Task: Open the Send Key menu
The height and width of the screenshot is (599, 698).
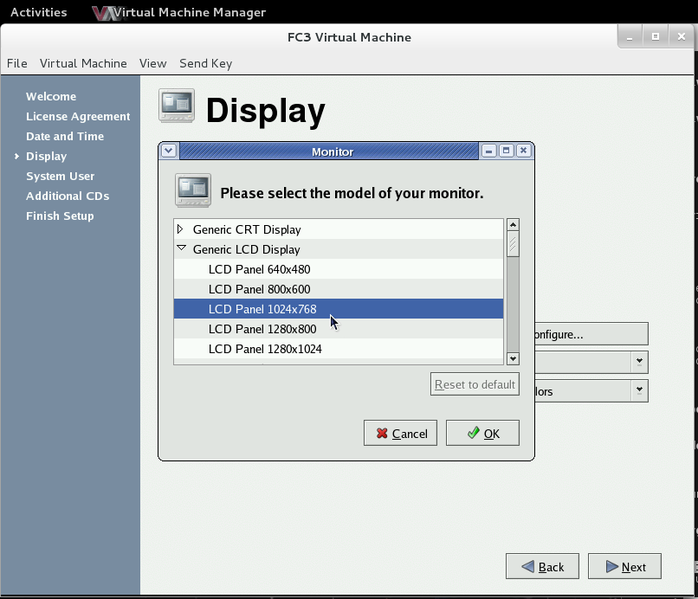Action: pos(206,64)
